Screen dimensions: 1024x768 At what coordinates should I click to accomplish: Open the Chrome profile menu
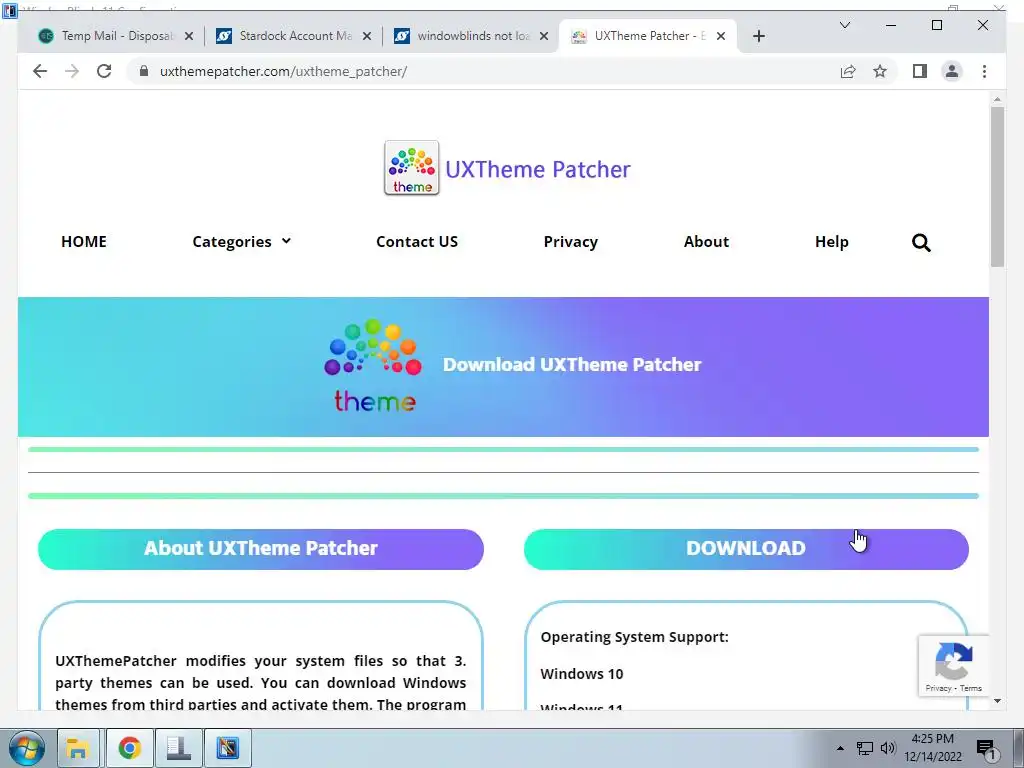[x=952, y=71]
